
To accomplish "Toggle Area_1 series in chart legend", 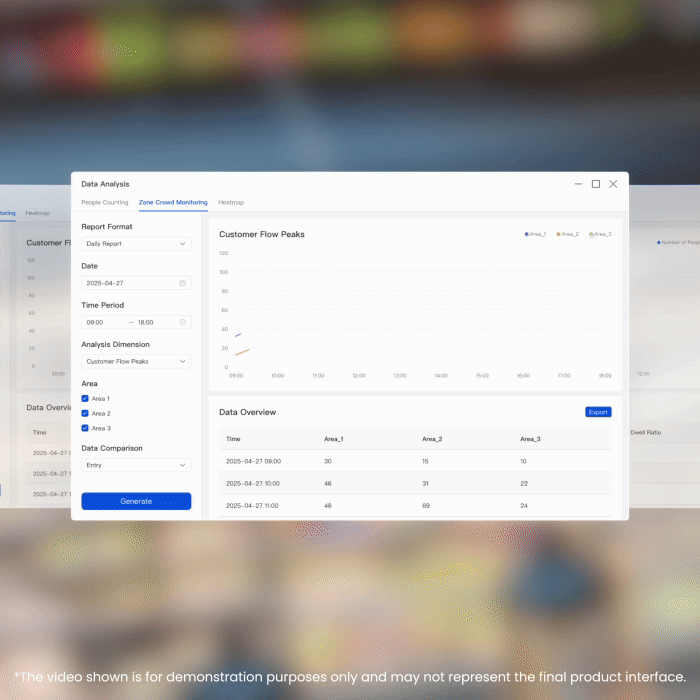I will point(536,234).
